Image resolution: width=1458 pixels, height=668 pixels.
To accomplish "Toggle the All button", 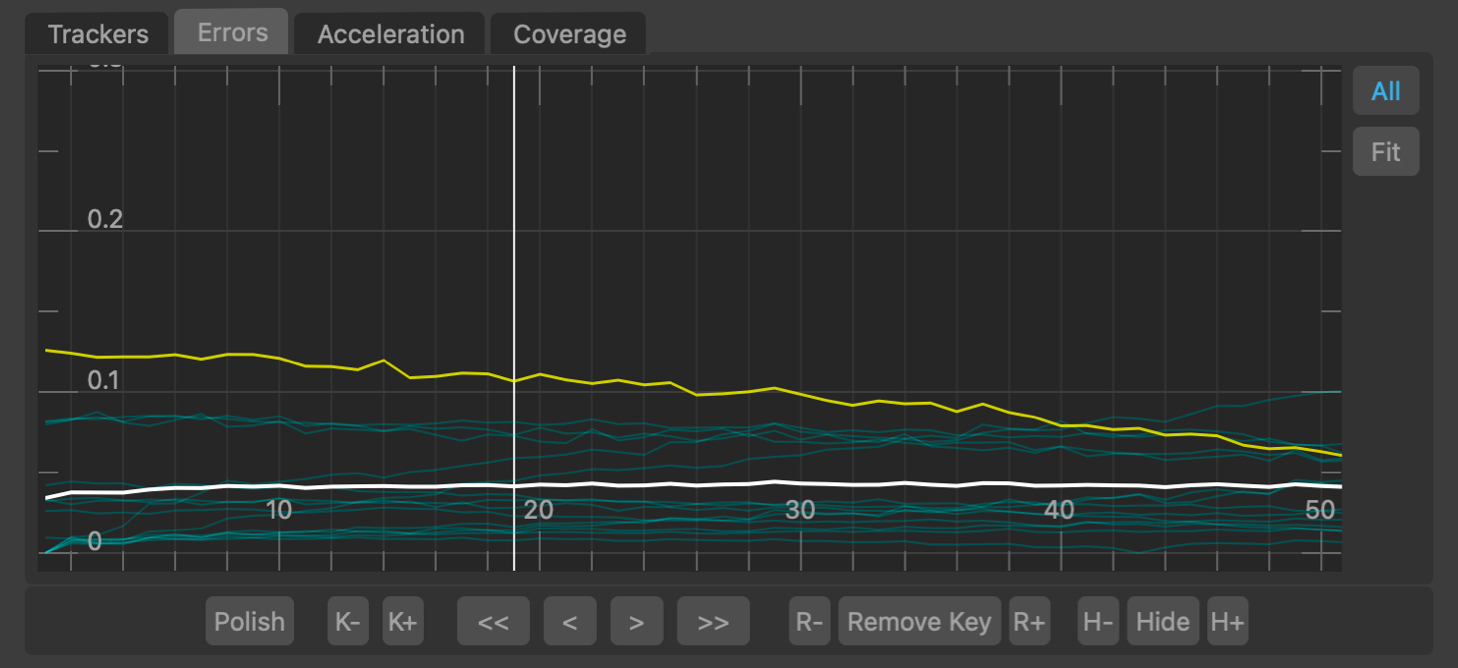I will tap(1386, 92).
